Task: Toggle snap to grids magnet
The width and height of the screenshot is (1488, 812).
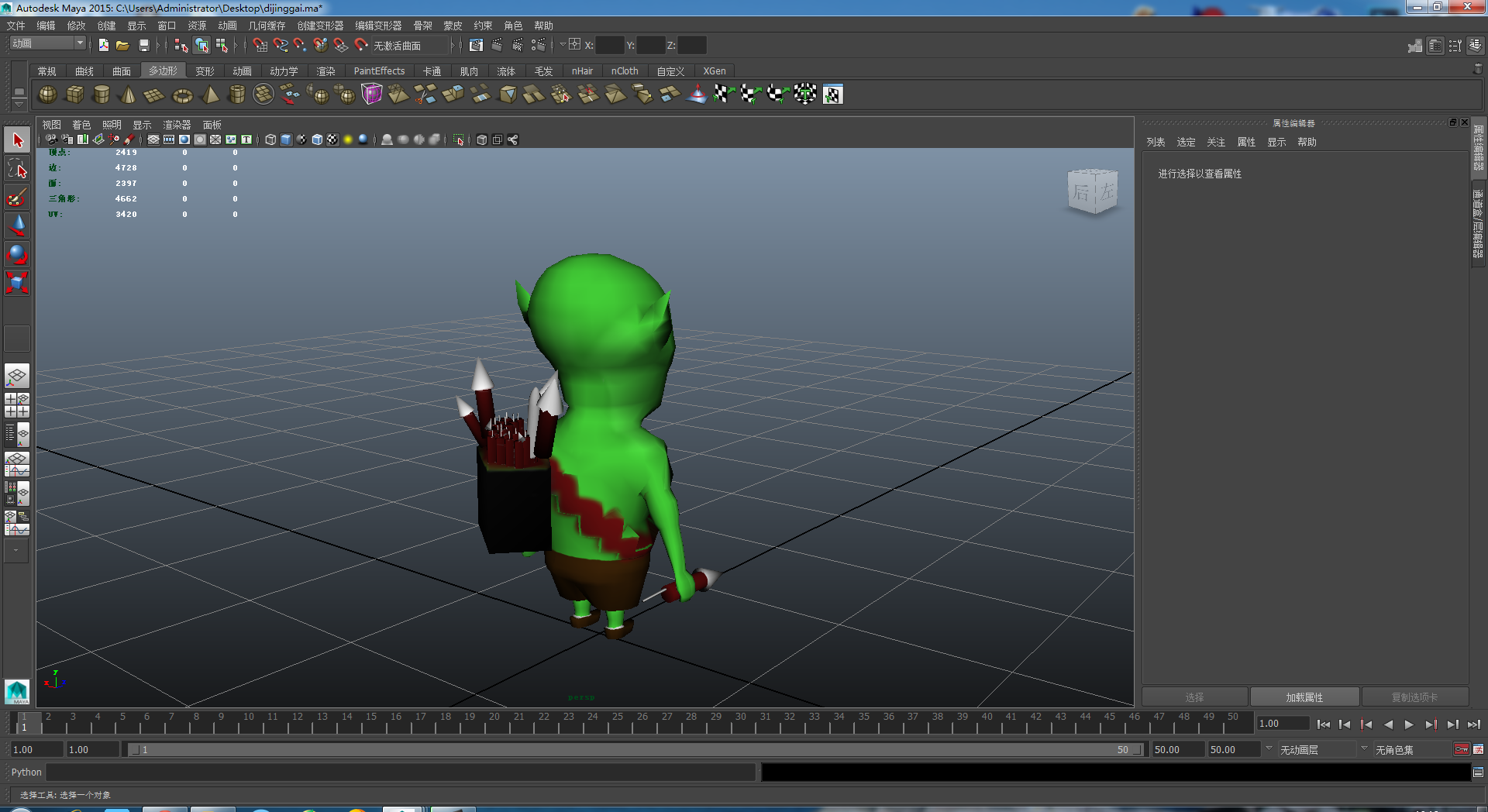Action: [x=260, y=45]
